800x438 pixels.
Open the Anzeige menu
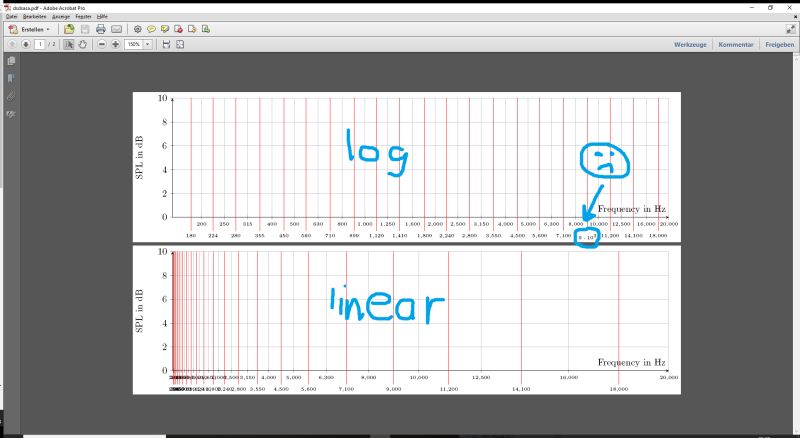61,16
